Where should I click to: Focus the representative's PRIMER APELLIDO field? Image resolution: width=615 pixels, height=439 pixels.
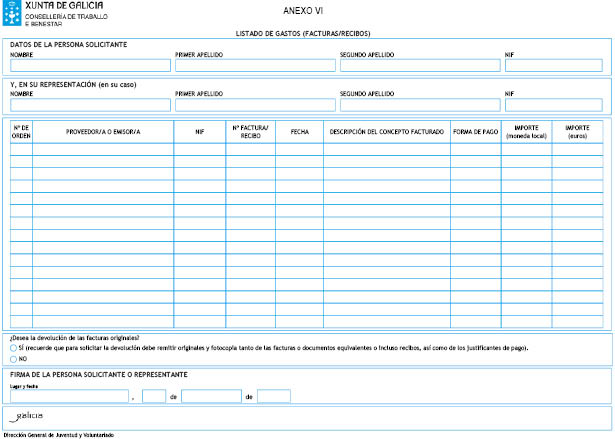pos(254,105)
